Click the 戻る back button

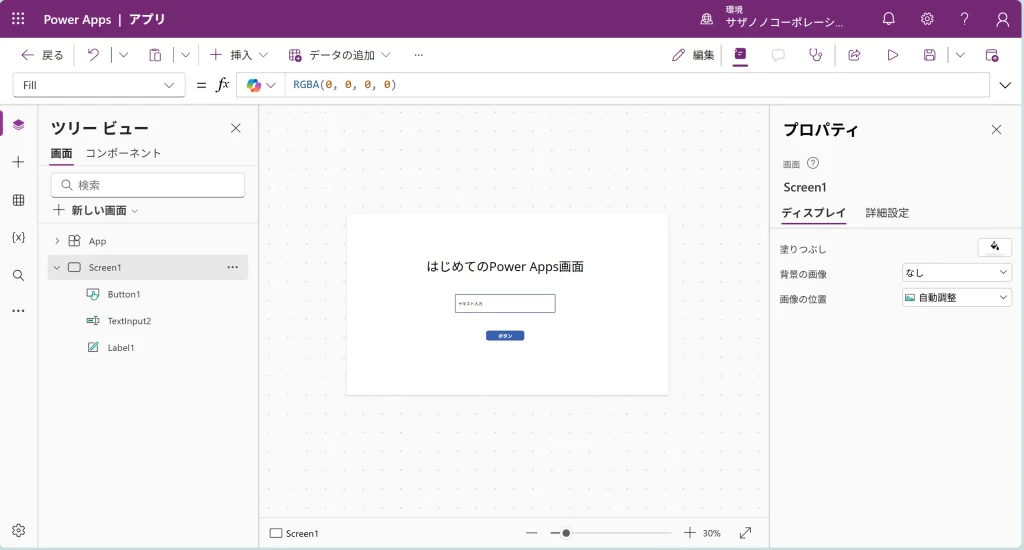coord(42,55)
